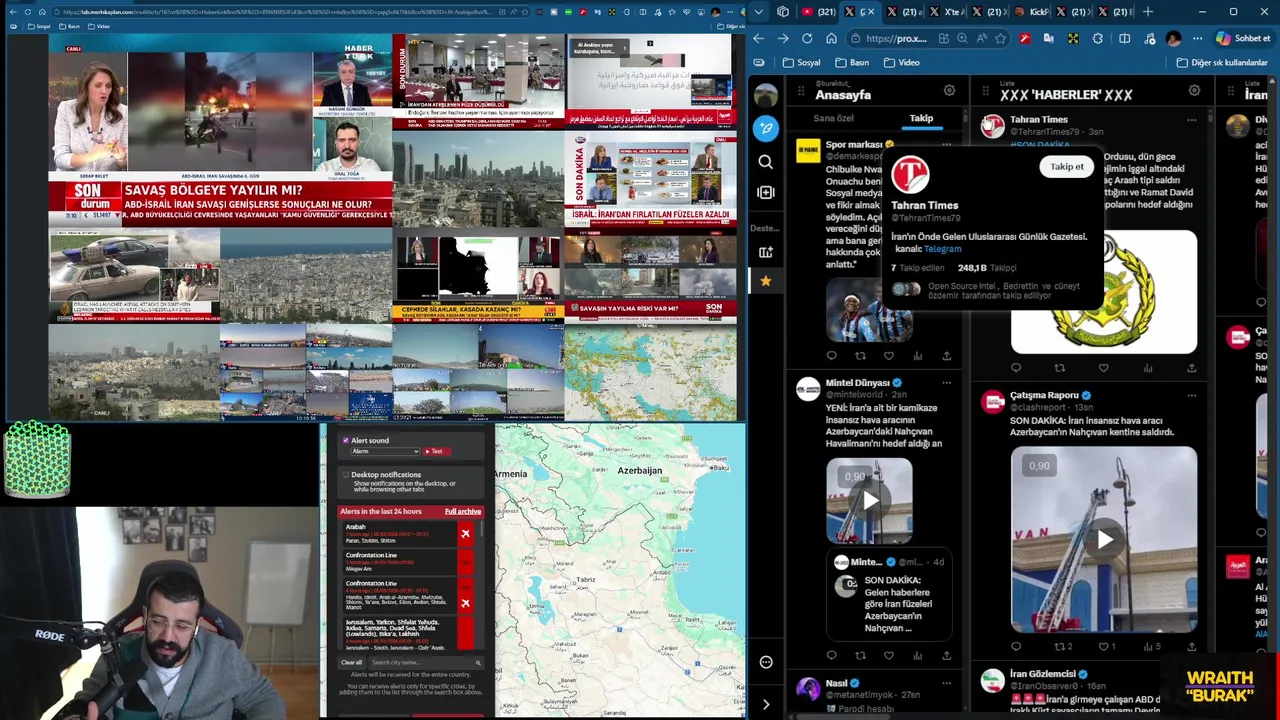Switch to the Kick browser tab
1280x720 pixels.
pos(1031,12)
